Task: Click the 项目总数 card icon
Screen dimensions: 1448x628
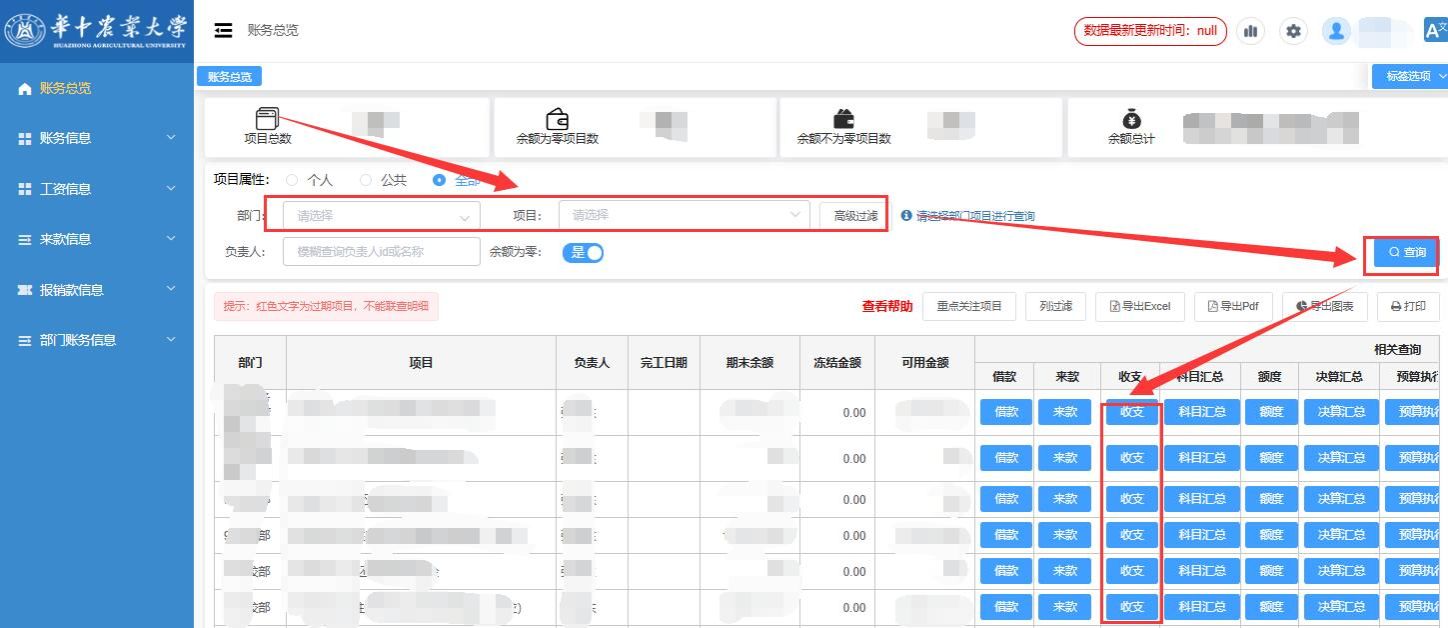Action: [267, 119]
